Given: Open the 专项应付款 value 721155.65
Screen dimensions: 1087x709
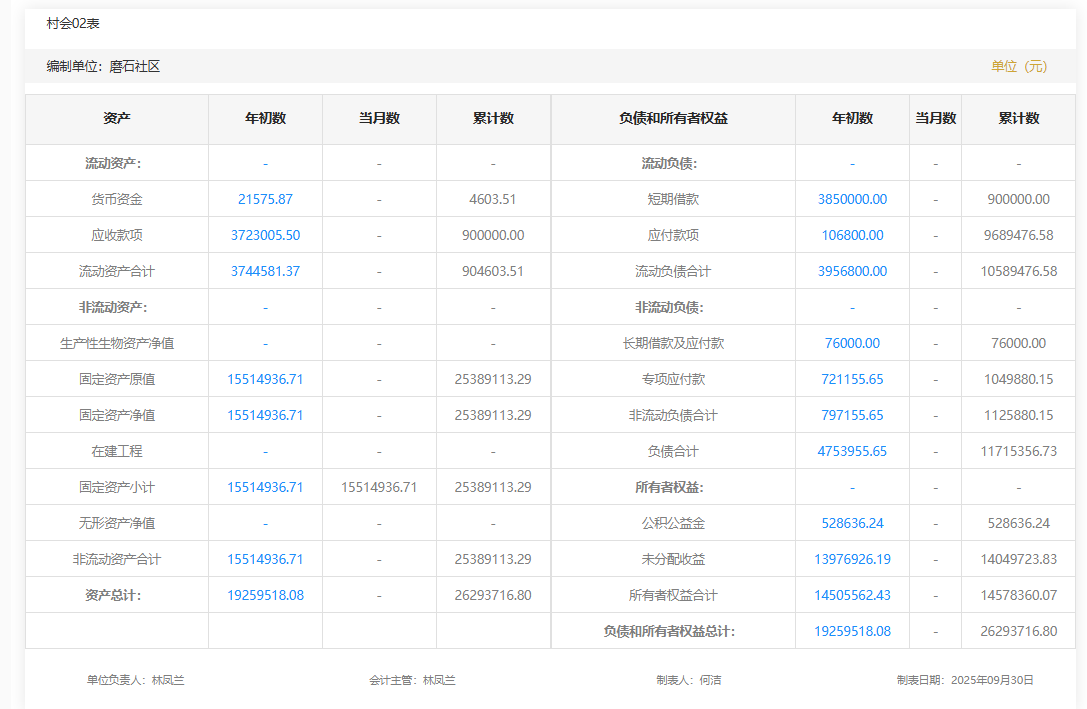Looking at the screenshot, I should tap(852, 379).
